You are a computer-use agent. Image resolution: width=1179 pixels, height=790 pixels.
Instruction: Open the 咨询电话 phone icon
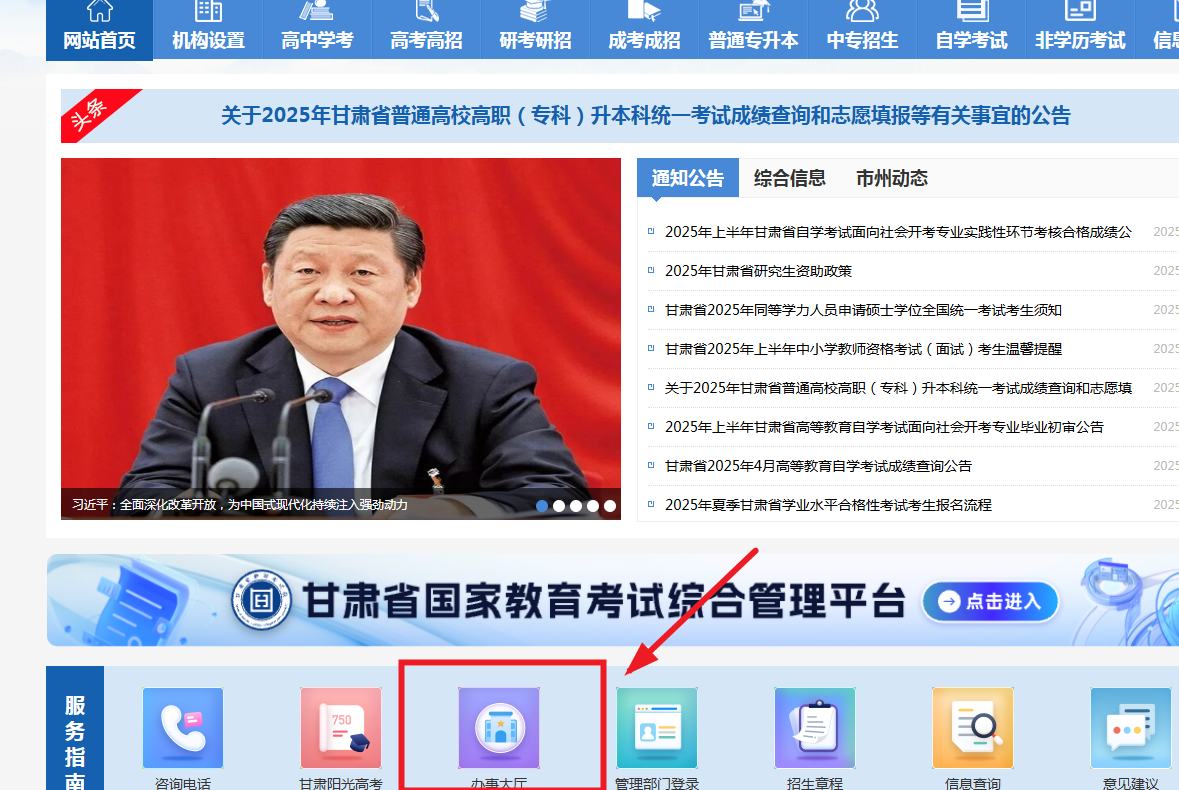pos(183,728)
